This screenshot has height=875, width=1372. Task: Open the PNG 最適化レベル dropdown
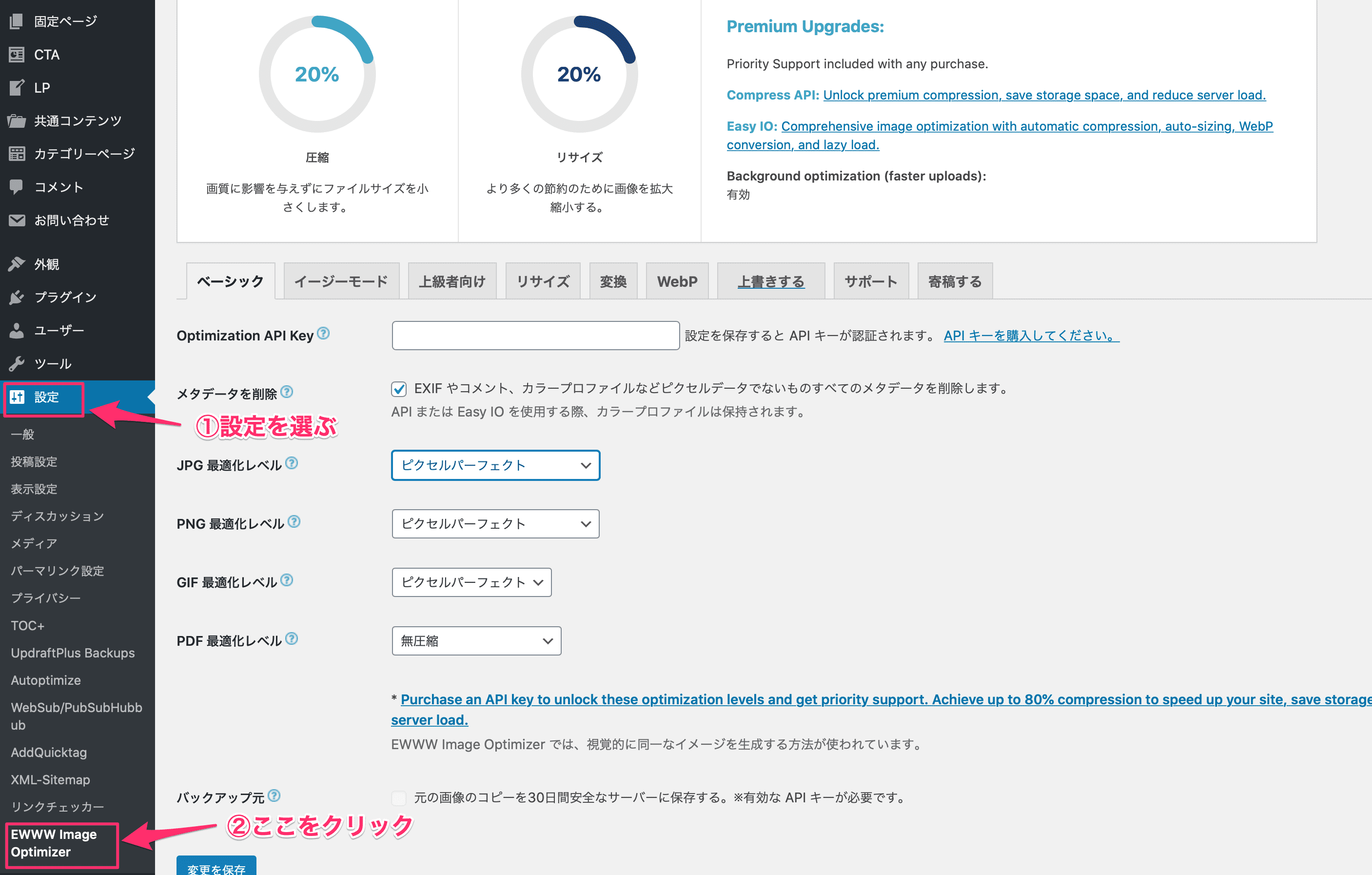(x=495, y=523)
